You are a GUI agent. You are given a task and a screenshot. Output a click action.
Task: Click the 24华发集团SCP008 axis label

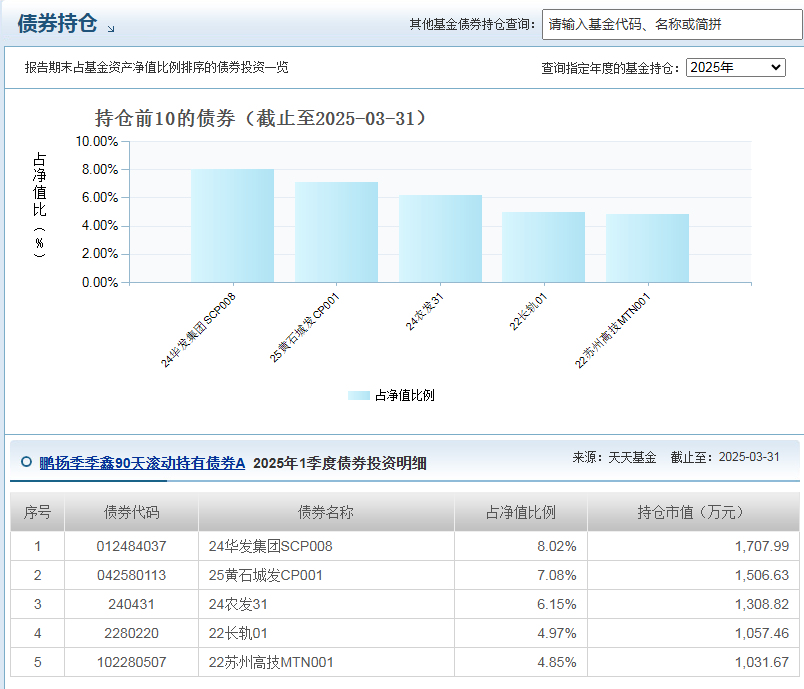click(198, 330)
